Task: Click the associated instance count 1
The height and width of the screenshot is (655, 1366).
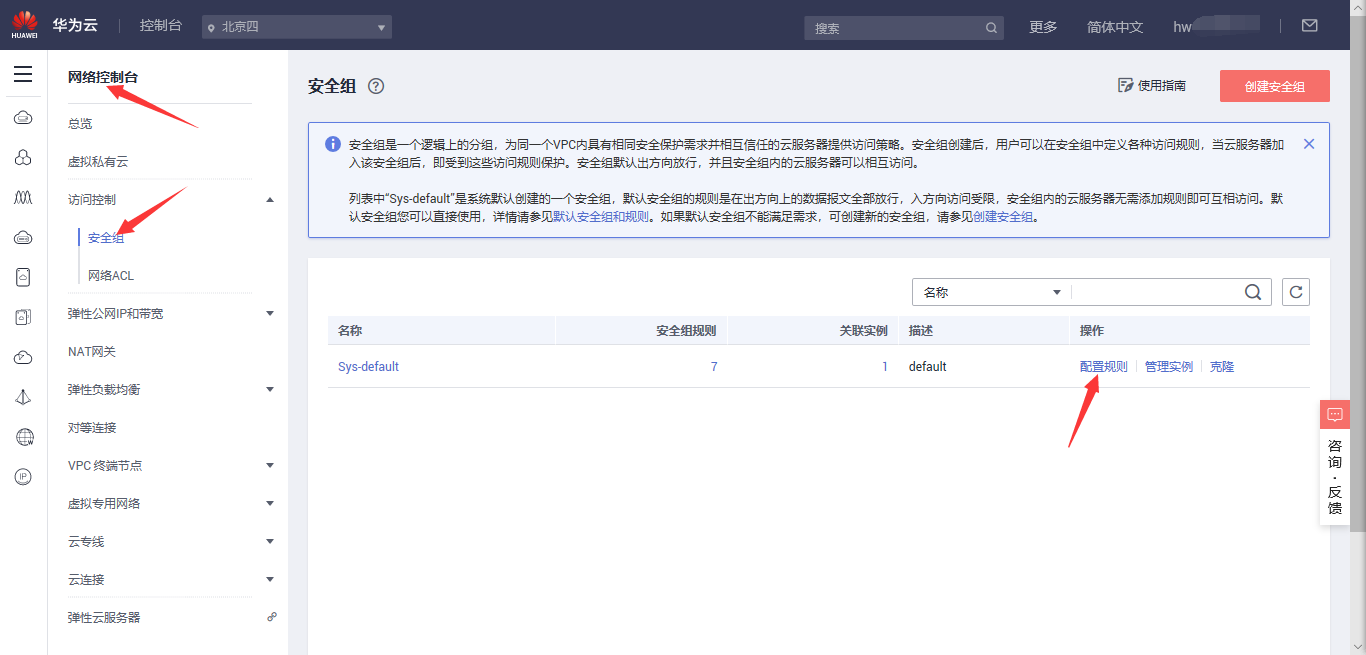Action: point(884,367)
